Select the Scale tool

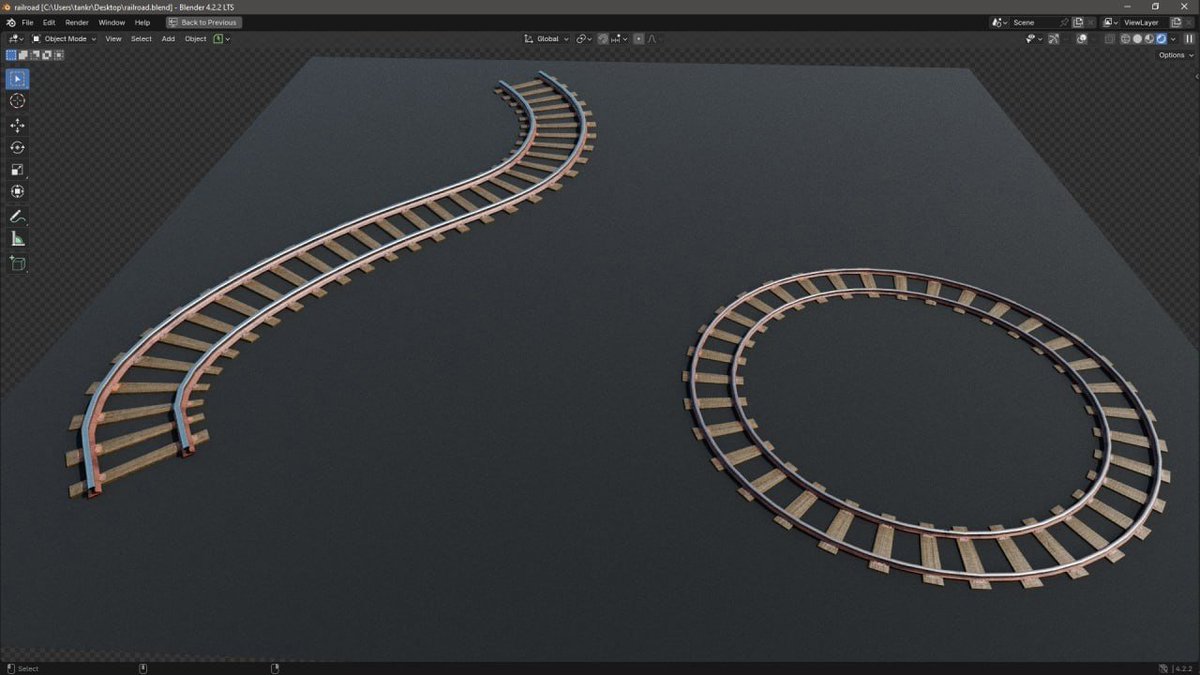click(x=16, y=168)
